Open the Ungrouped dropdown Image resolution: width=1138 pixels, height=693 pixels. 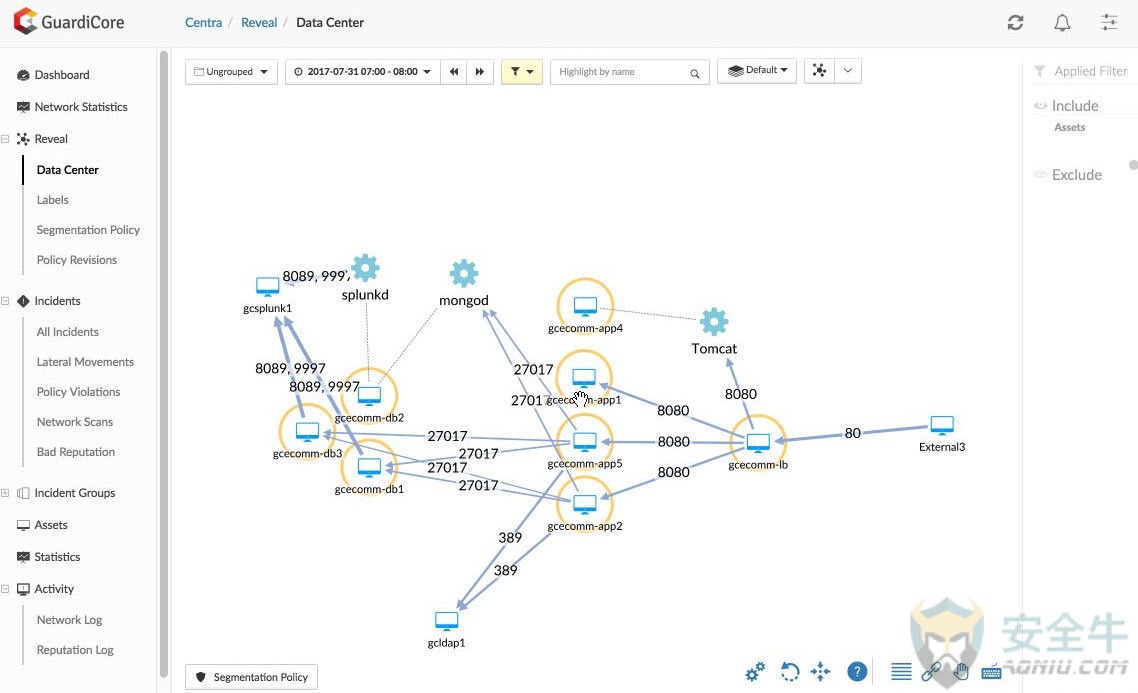coord(232,72)
